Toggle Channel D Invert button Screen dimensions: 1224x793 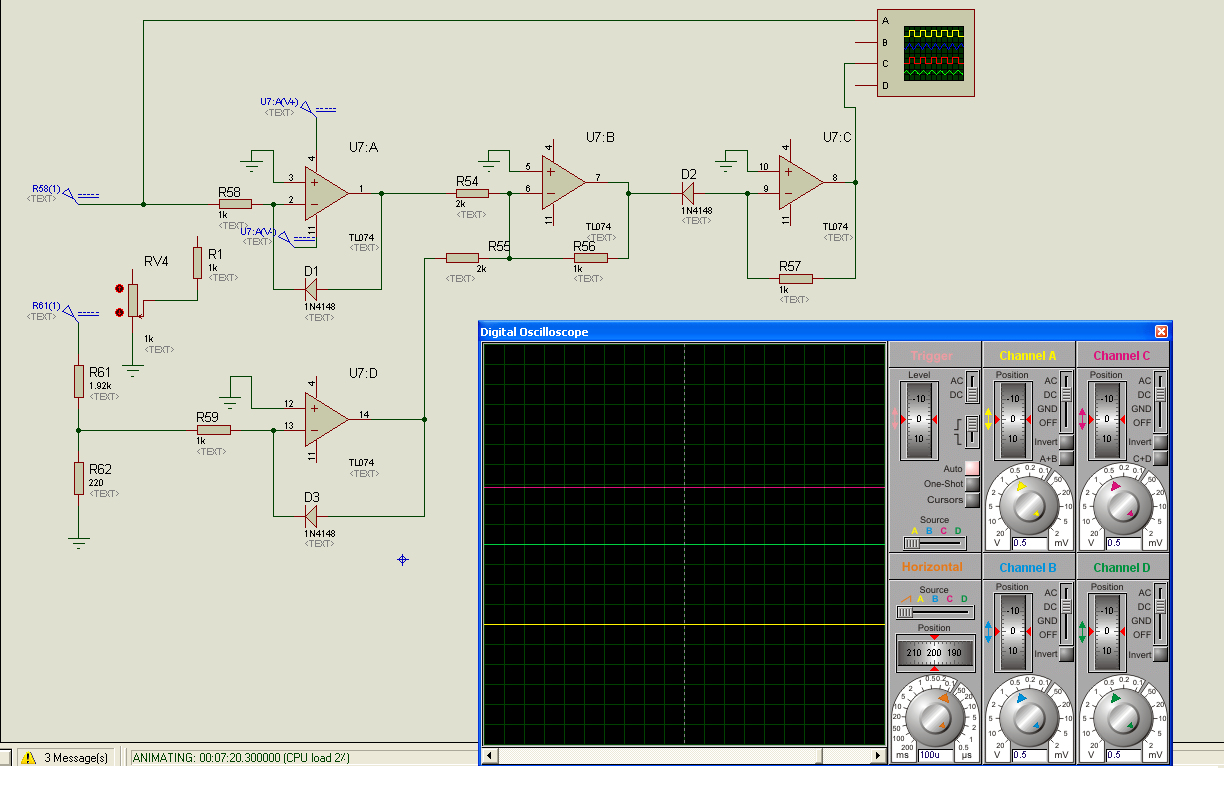(1160, 654)
